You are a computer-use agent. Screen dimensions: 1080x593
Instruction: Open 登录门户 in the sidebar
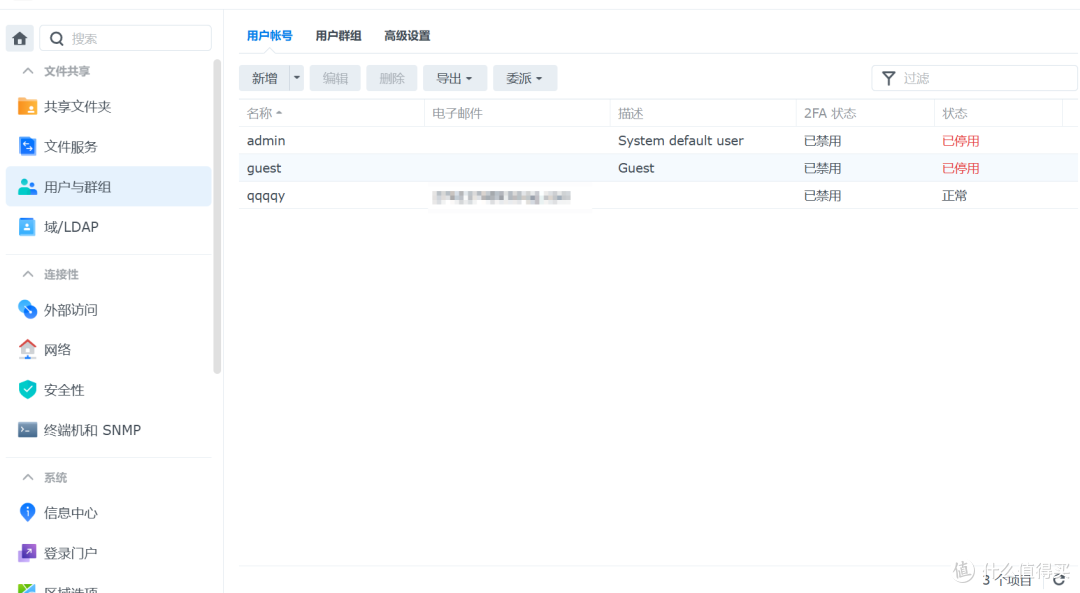(x=109, y=552)
